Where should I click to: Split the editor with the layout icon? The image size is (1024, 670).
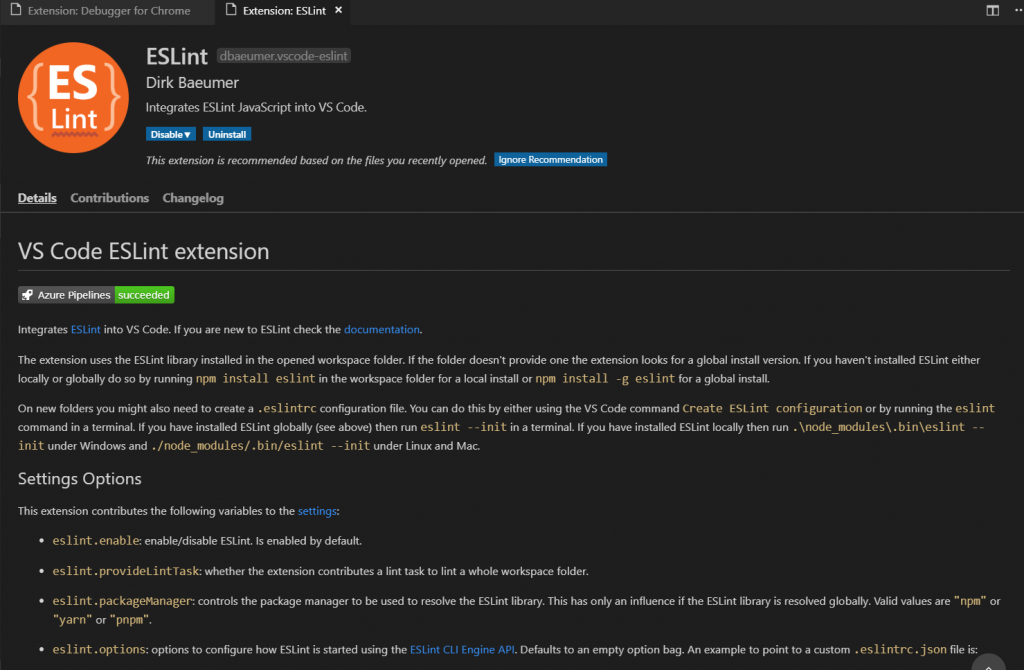(992, 11)
